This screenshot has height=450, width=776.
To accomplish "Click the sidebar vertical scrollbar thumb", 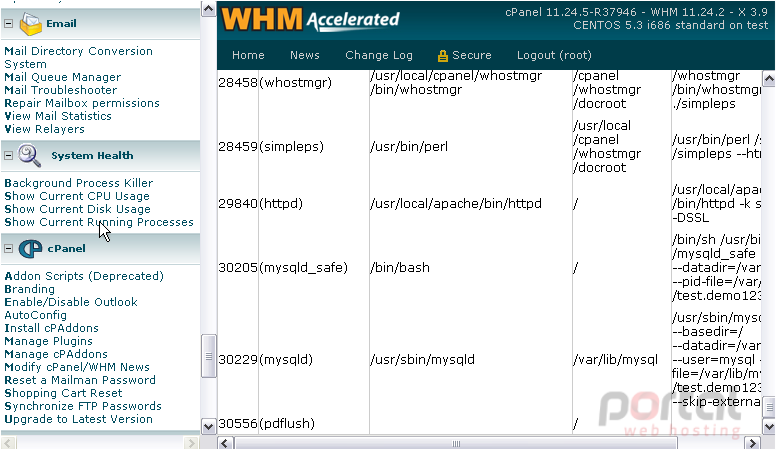I will click(x=208, y=356).
